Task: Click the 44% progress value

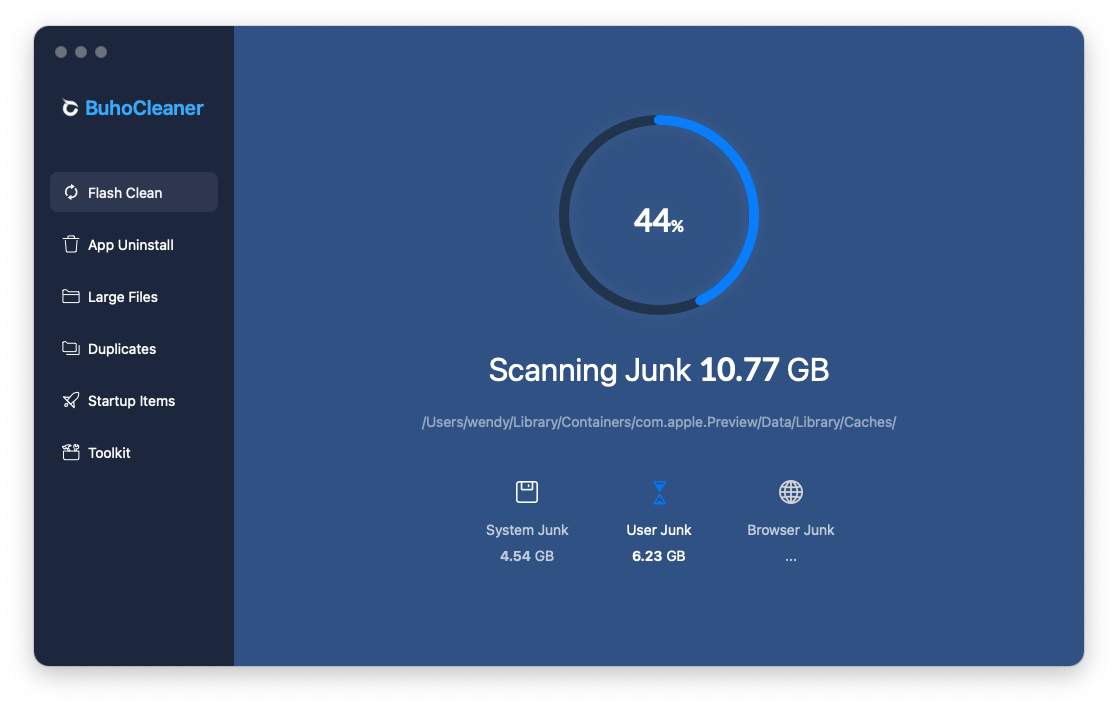Action: (x=659, y=220)
